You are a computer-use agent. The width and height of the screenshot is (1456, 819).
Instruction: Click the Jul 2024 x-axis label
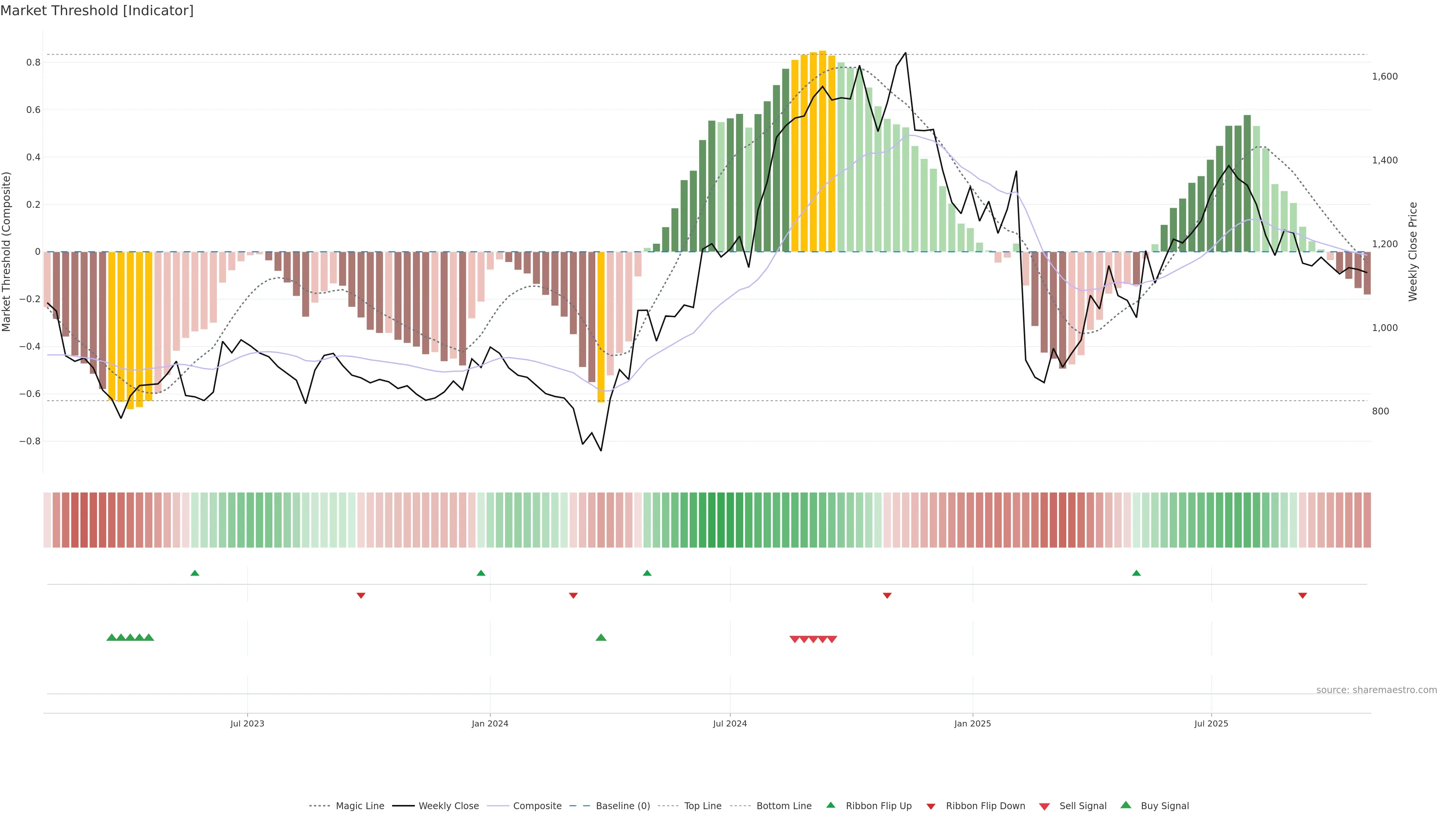click(730, 723)
